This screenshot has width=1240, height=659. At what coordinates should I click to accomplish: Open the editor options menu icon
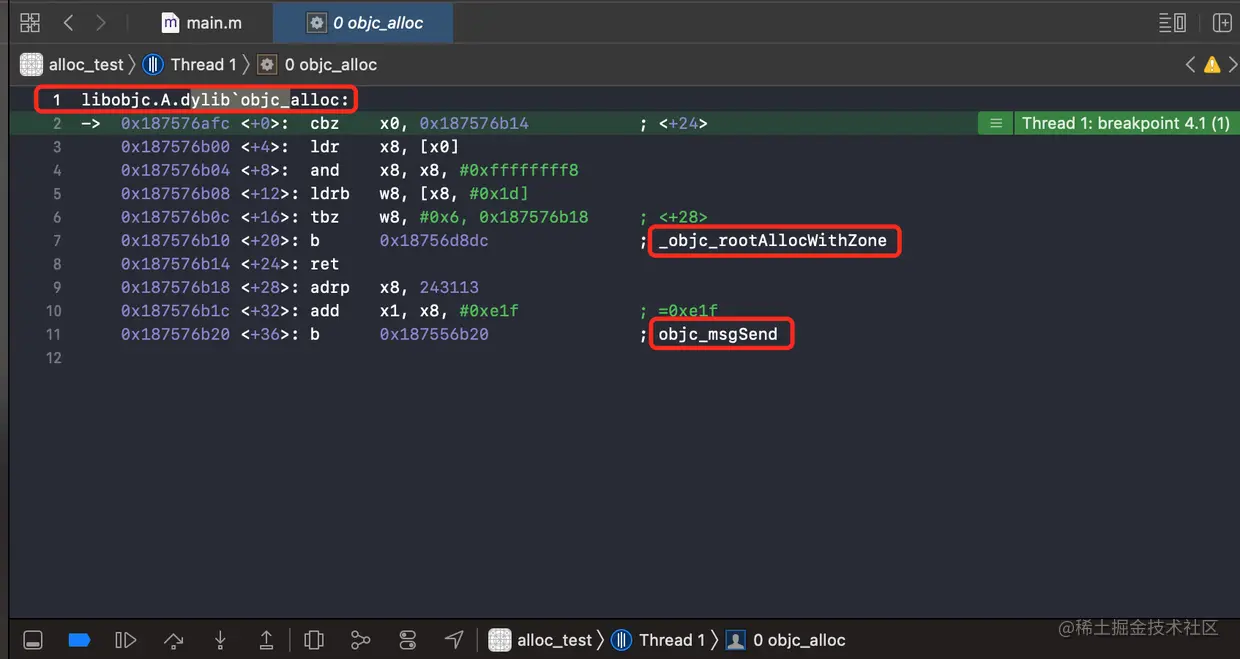[1172, 22]
